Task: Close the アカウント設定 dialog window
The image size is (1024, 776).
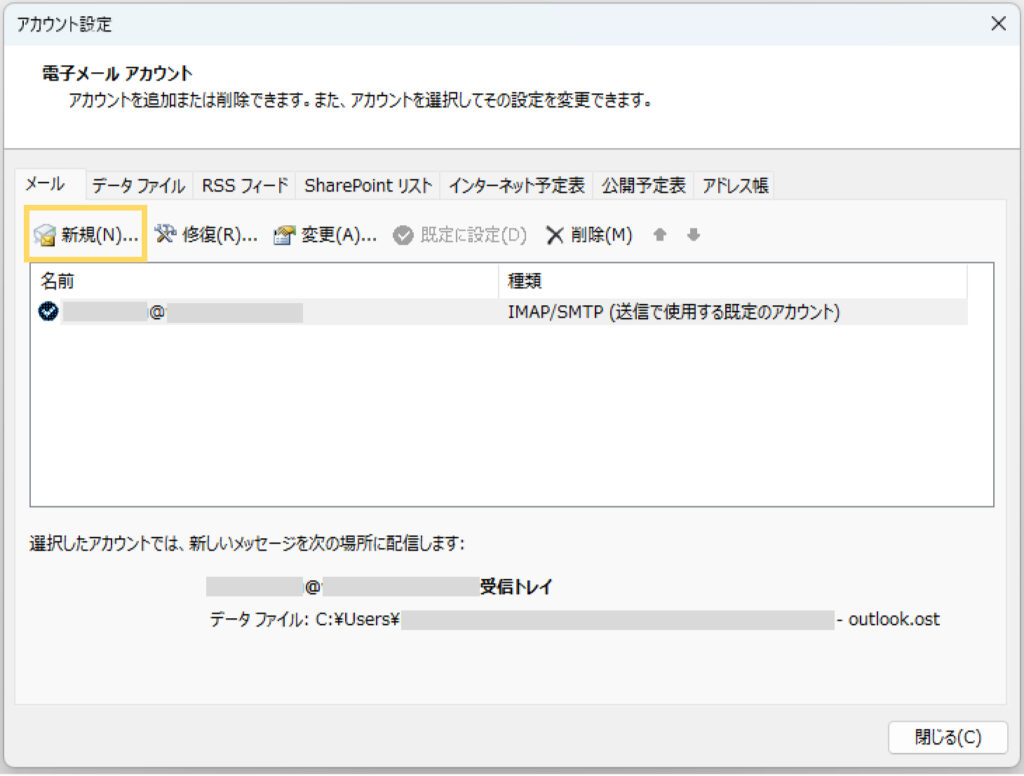Action: click(997, 24)
